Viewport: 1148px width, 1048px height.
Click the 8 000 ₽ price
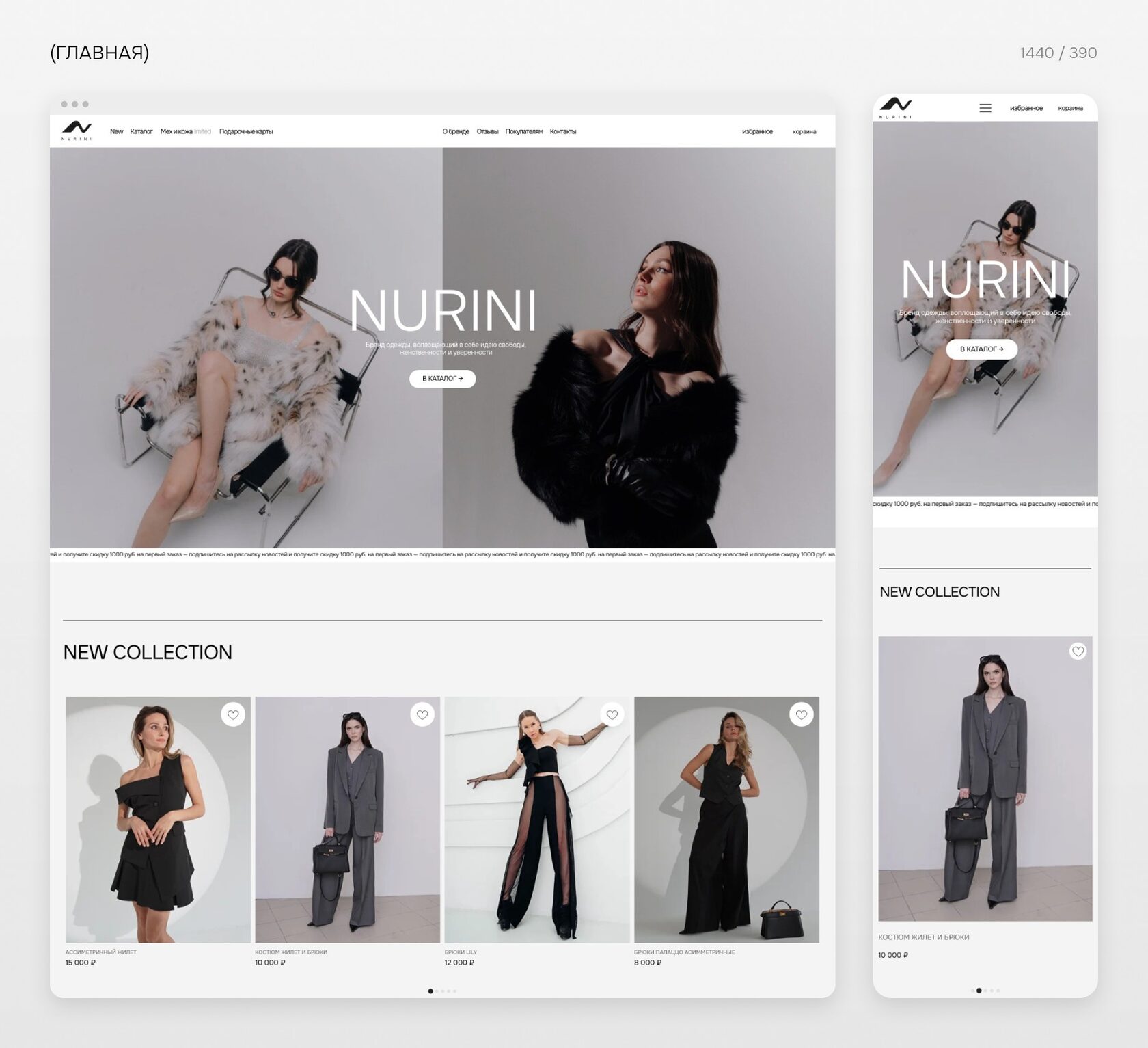(x=648, y=963)
